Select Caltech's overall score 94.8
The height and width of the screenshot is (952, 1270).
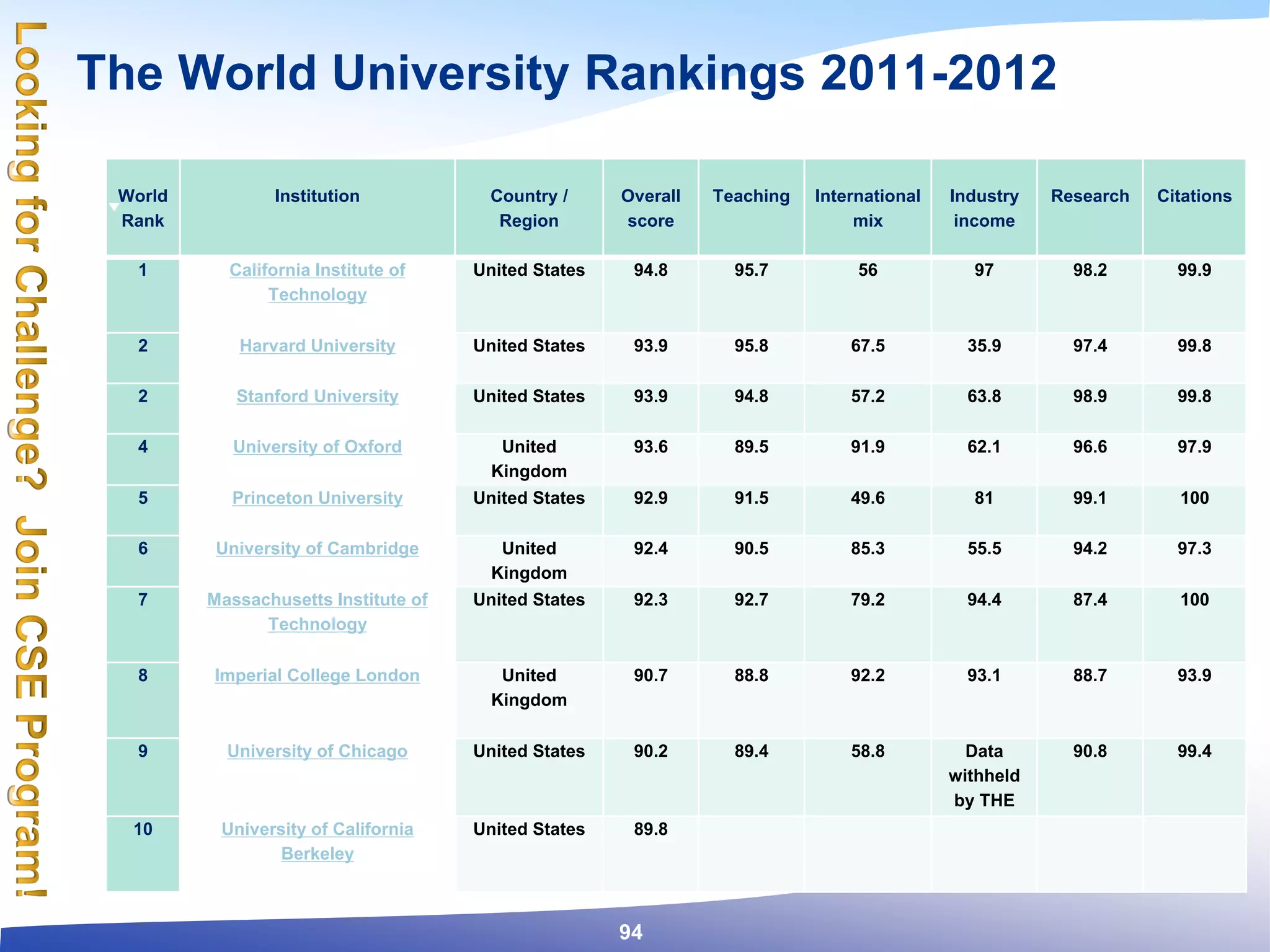[x=651, y=270]
